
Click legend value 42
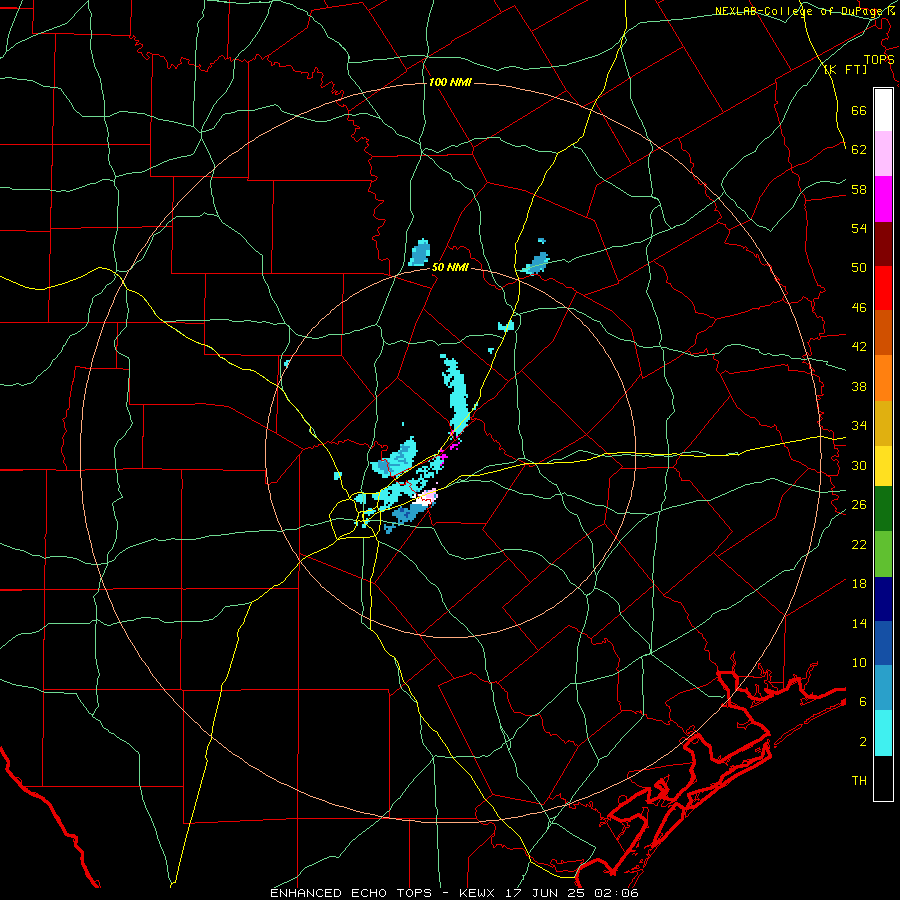859,347
